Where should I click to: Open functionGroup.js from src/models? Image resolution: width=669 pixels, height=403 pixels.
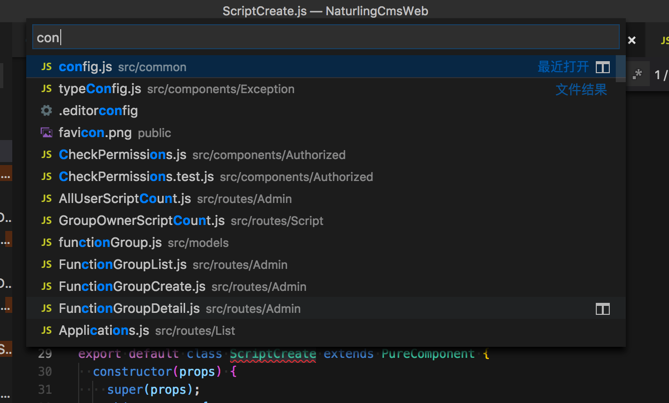[326, 243]
